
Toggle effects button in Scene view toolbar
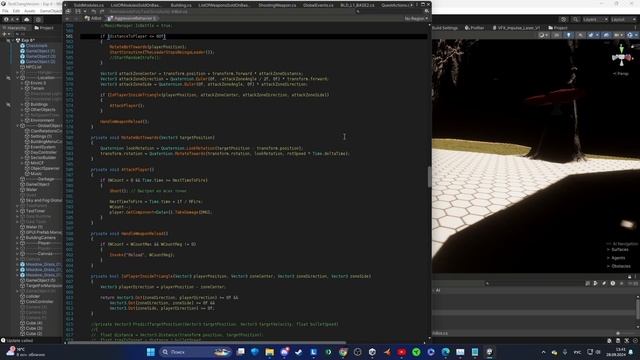[x=592, y=35]
